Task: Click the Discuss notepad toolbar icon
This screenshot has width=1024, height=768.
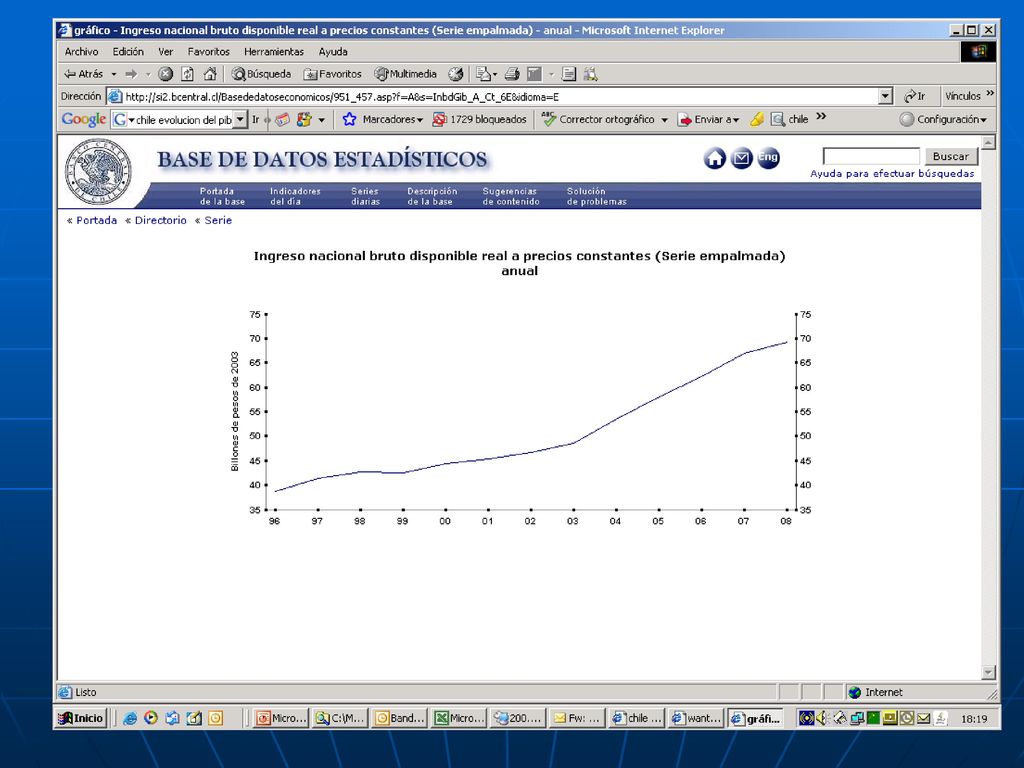Action: pos(569,74)
